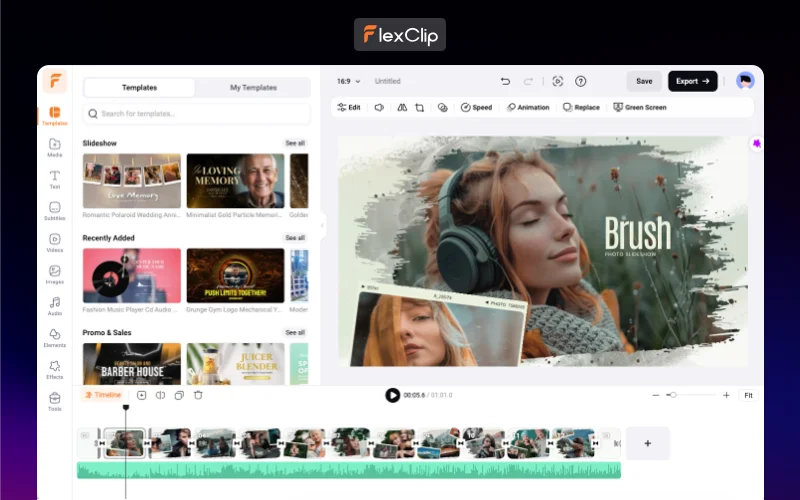Click See all next to Slideshow

point(295,143)
